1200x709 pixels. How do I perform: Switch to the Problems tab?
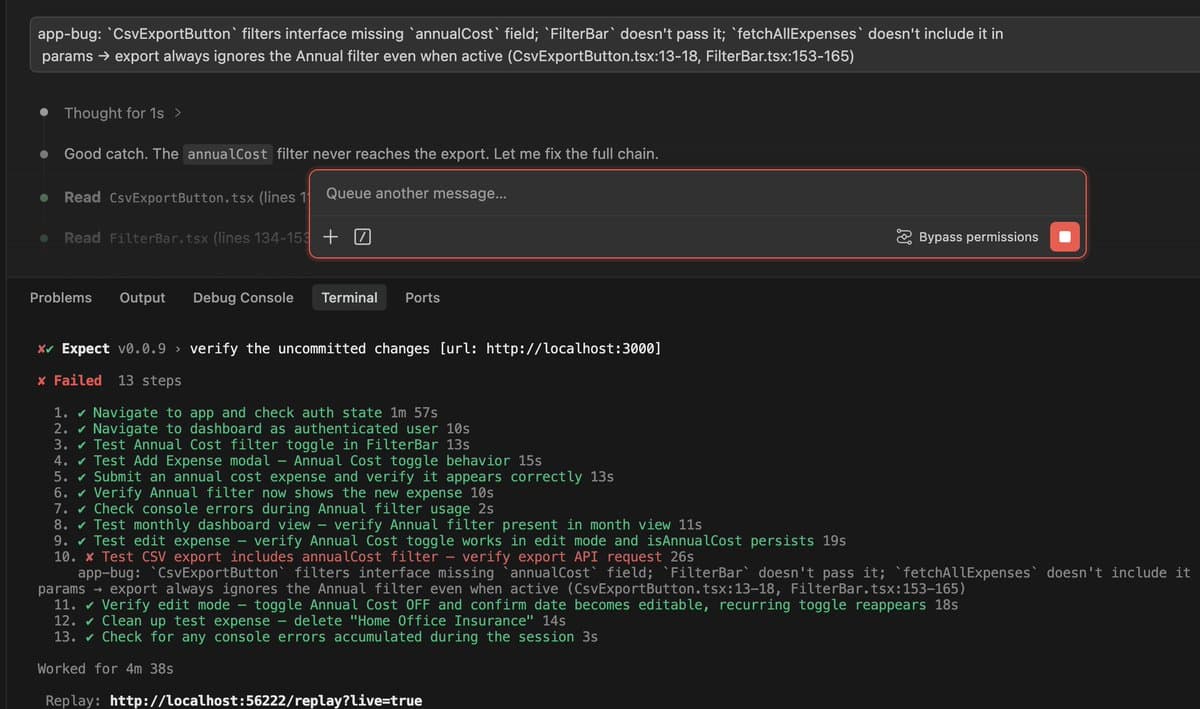(61, 297)
